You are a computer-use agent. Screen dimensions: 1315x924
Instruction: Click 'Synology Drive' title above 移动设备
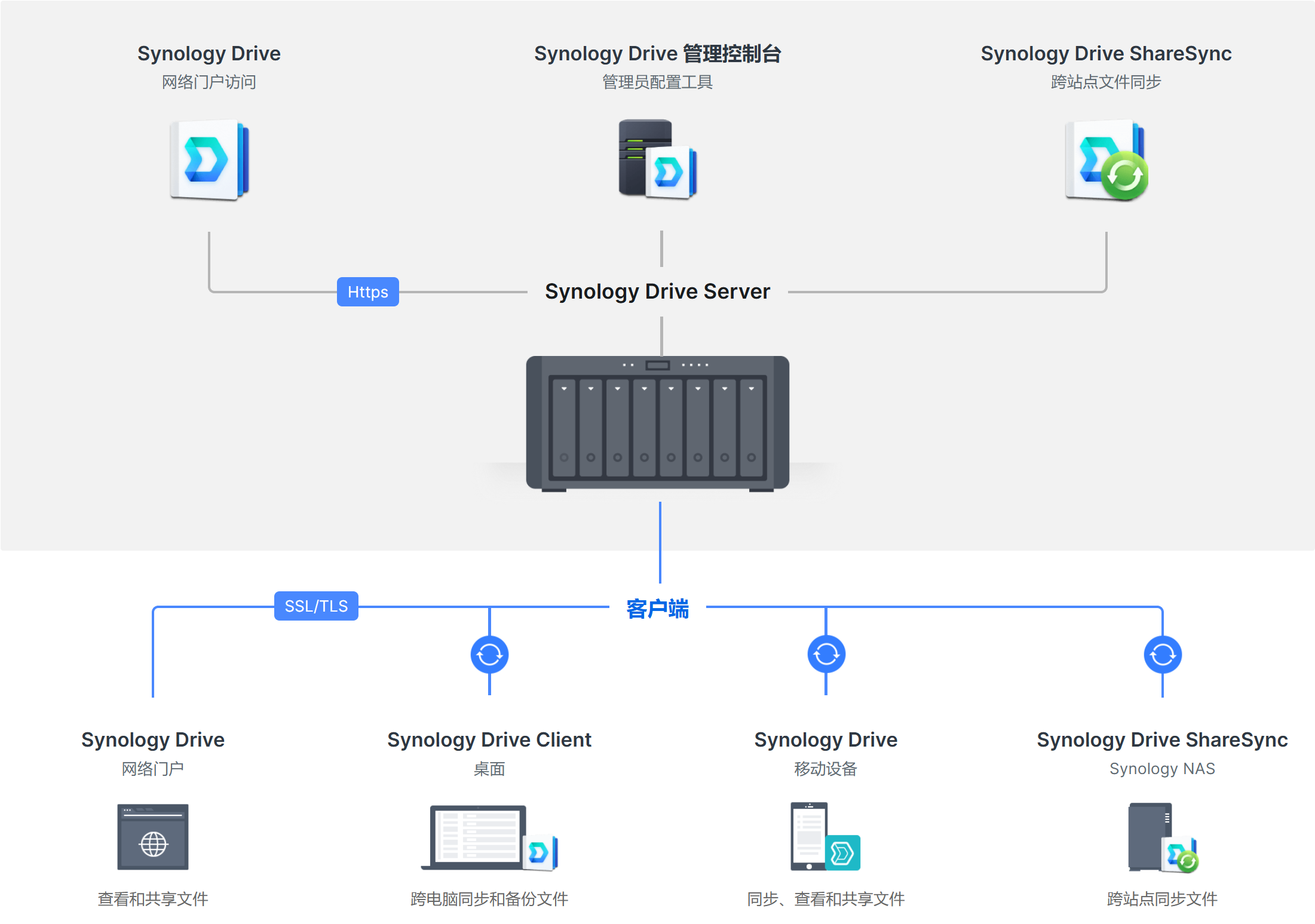[x=826, y=740]
